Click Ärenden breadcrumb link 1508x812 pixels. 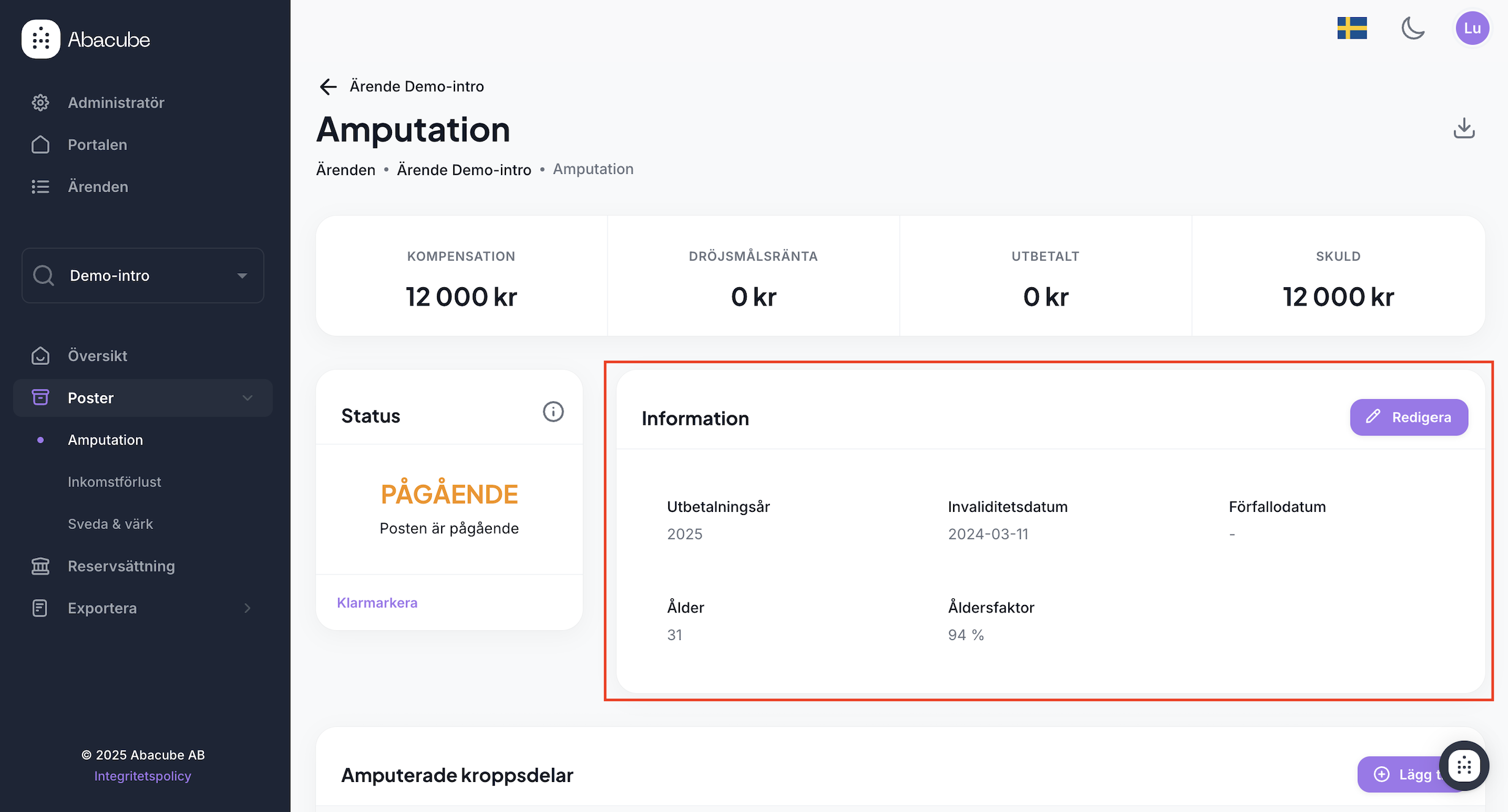(345, 170)
